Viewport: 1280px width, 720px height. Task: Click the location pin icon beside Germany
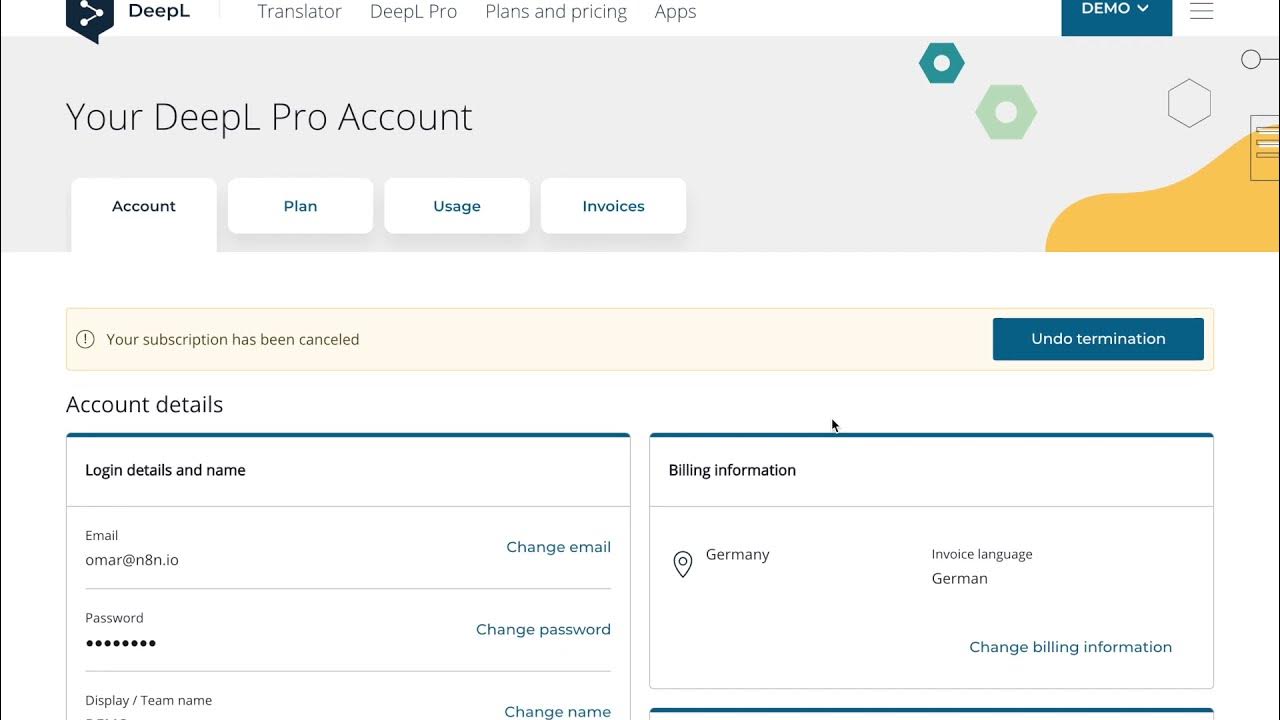(683, 564)
